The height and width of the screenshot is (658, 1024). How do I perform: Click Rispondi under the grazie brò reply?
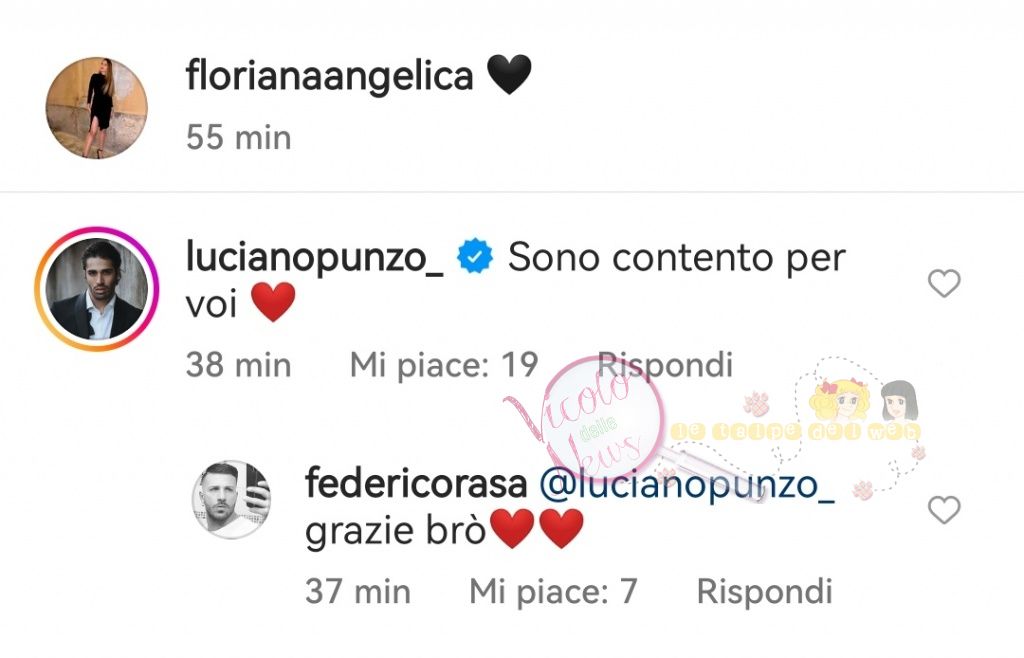coord(765,591)
